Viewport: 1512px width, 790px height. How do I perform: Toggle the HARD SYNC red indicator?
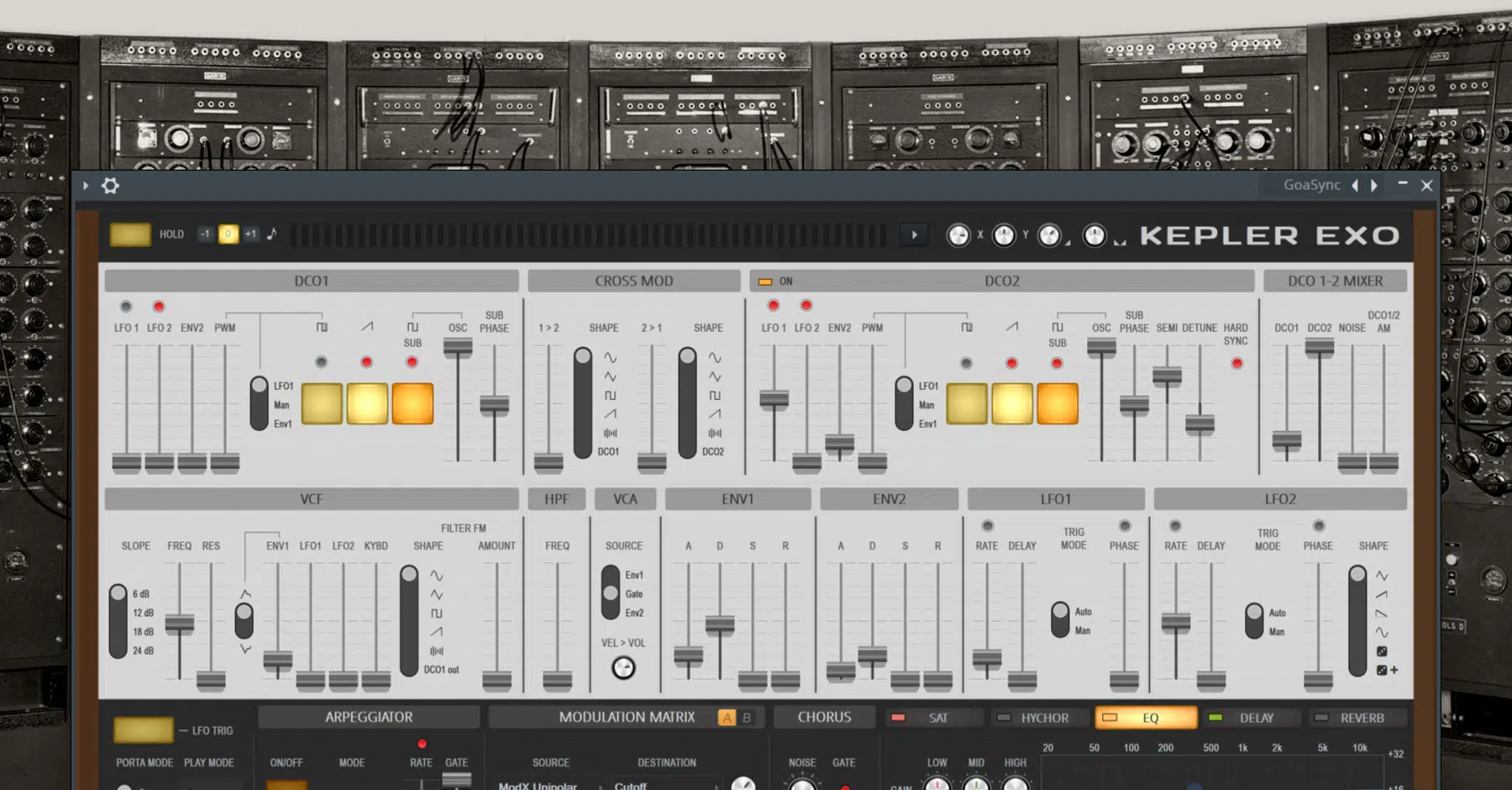pos(1236,364)
